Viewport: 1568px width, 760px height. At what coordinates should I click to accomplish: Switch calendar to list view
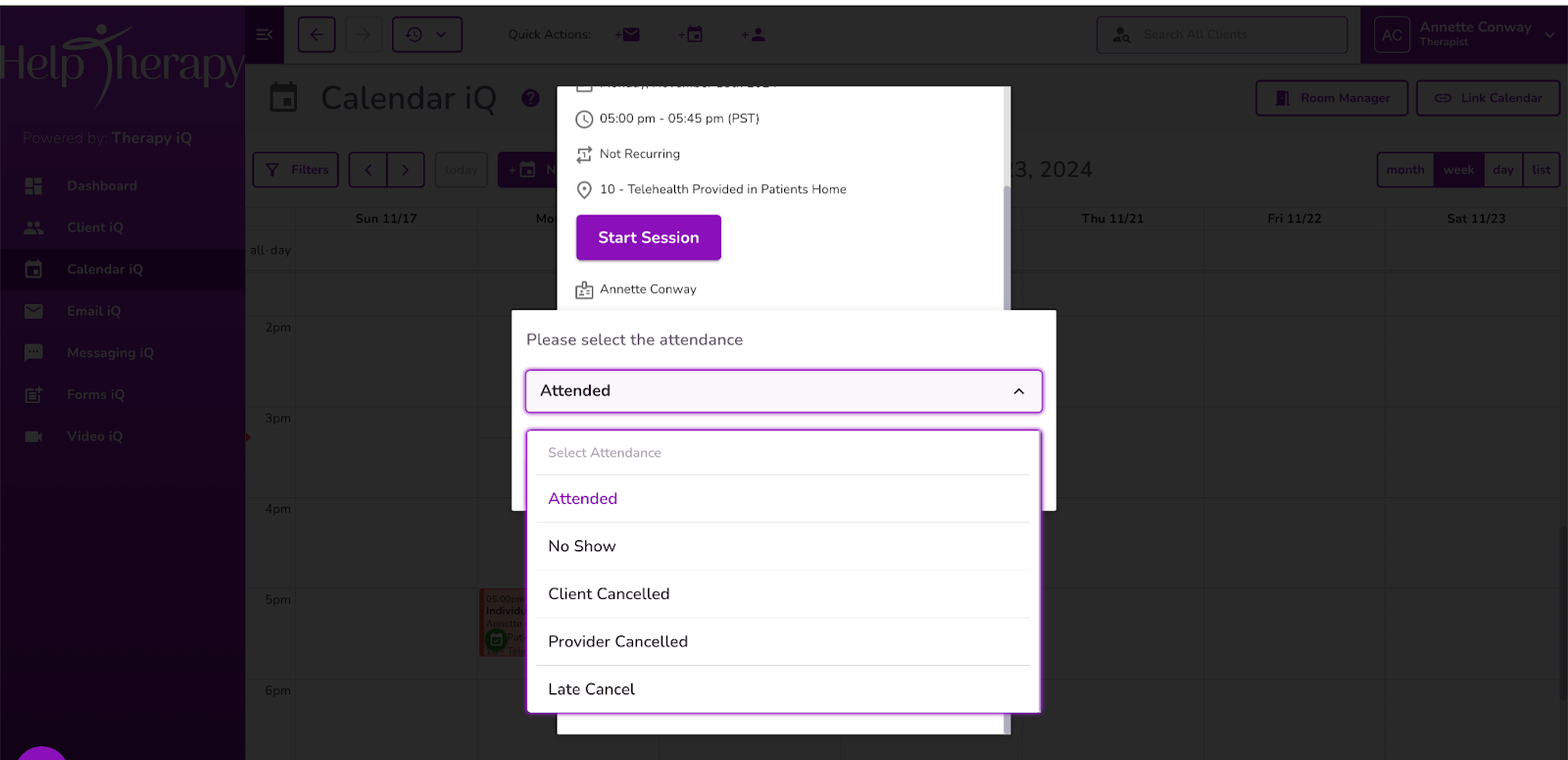(x=1542, y=170)
